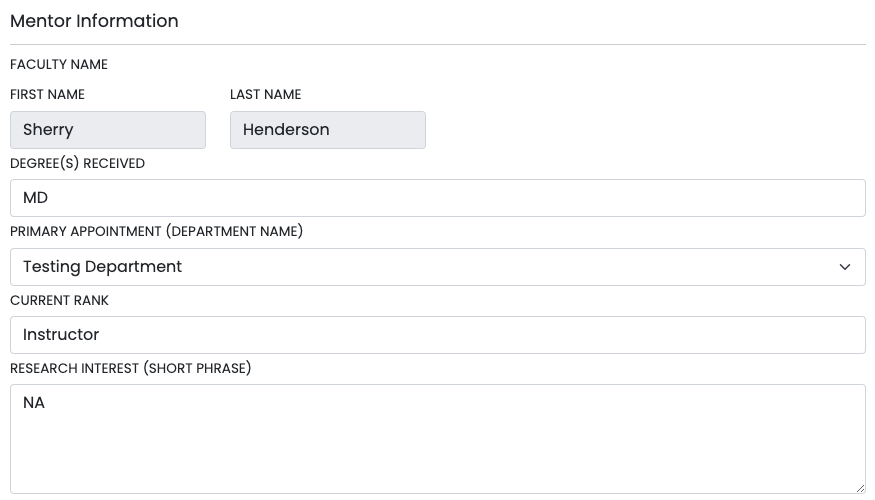The width and height of the screenshot is (875, 500).
Task: Click the 'FIRST NAME' label
Action: [47, 94]
